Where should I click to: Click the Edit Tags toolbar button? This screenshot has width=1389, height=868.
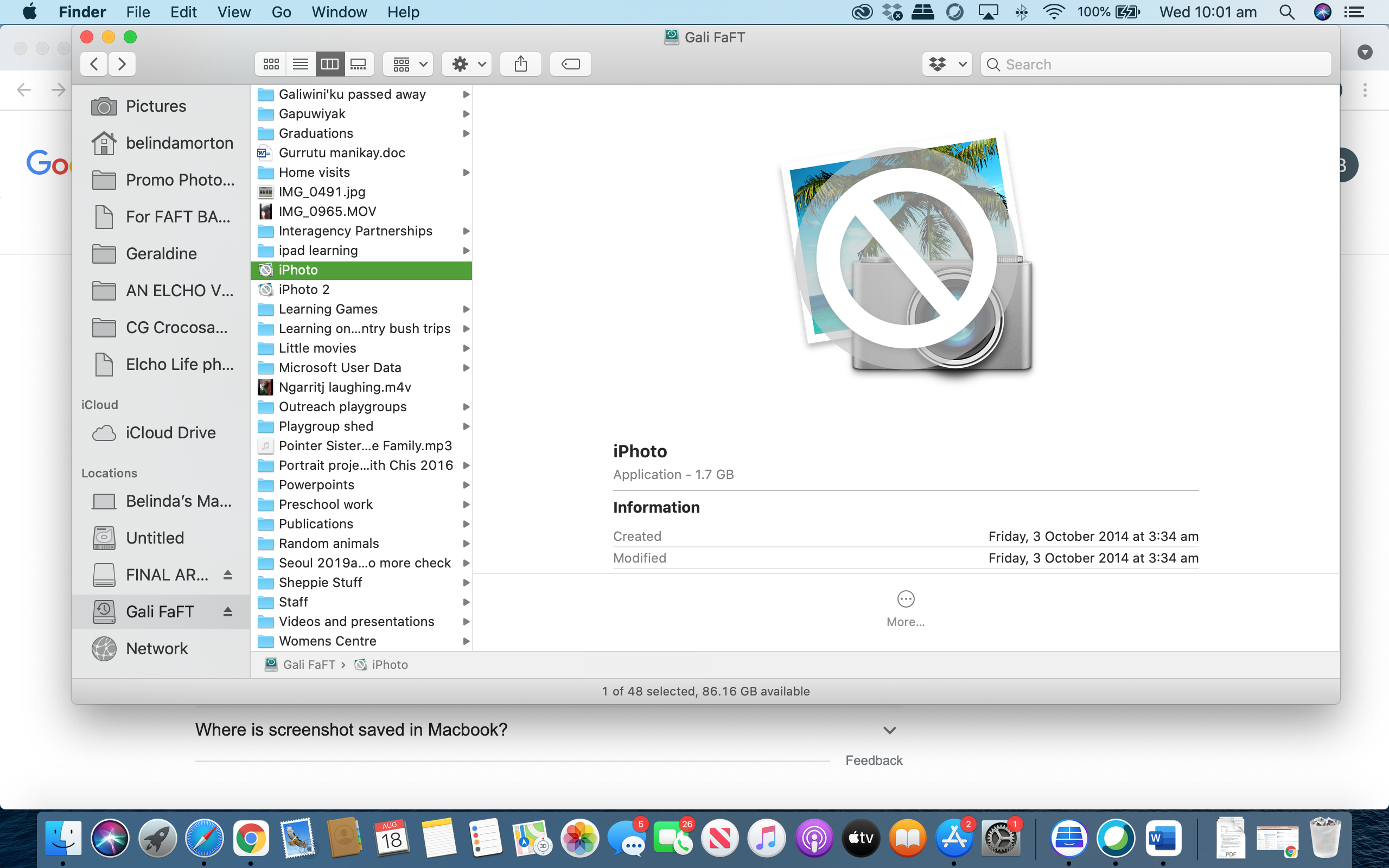tap(570, 63)
